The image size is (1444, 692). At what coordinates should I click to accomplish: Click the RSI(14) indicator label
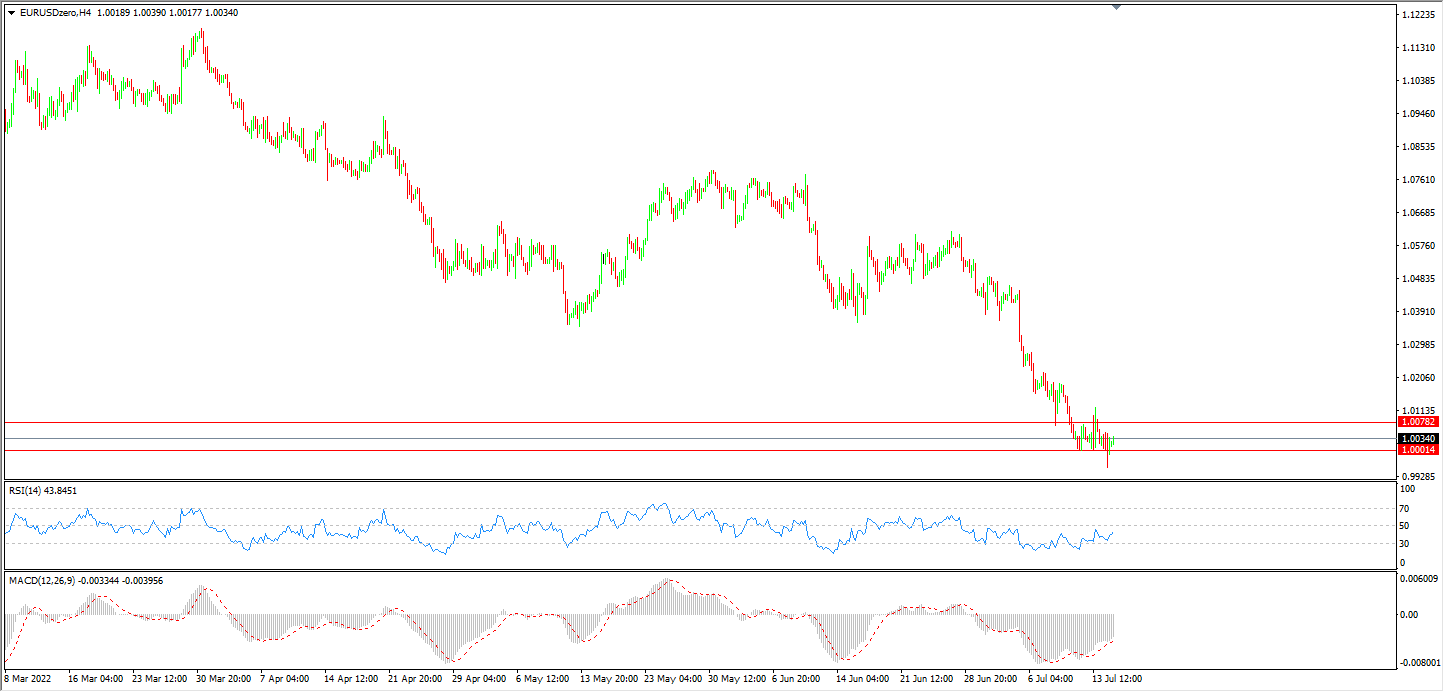[x=43, y=490]
